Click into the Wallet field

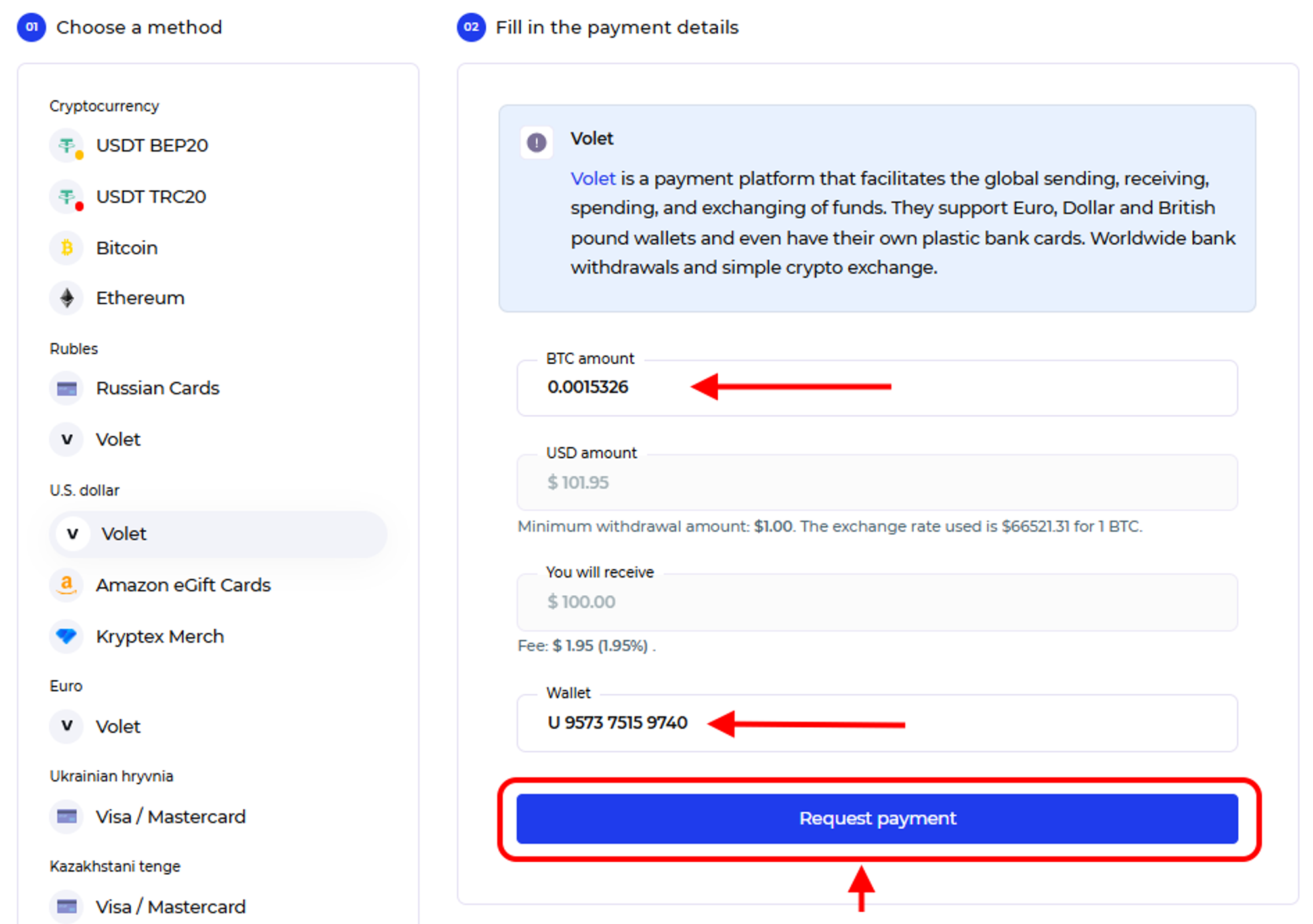click(x=877, y=723)
